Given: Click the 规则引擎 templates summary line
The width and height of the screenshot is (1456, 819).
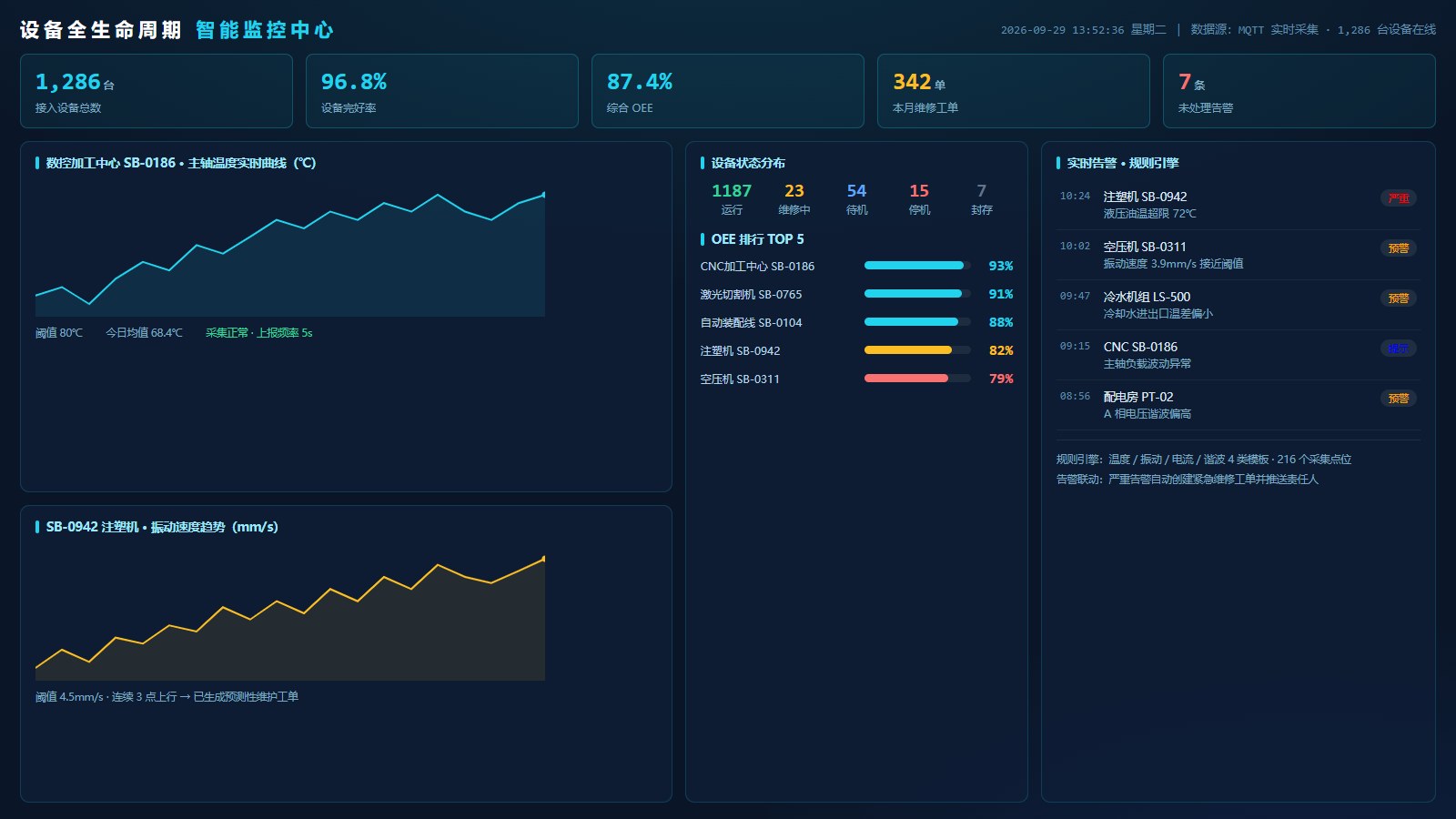Looking at the screenshot, I should tap(1204, 460).
